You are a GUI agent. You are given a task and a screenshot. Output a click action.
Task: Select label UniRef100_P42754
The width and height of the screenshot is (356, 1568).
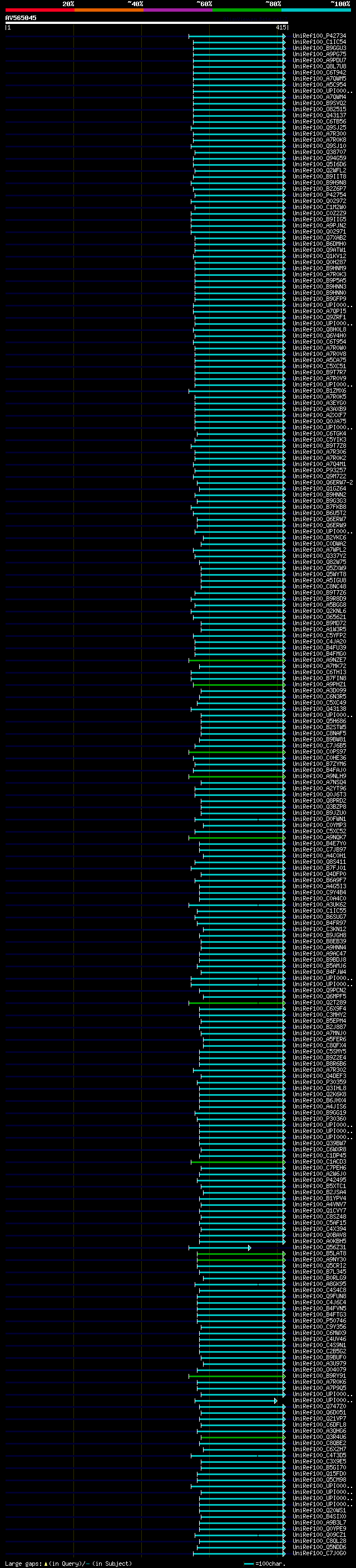point(319,195)
